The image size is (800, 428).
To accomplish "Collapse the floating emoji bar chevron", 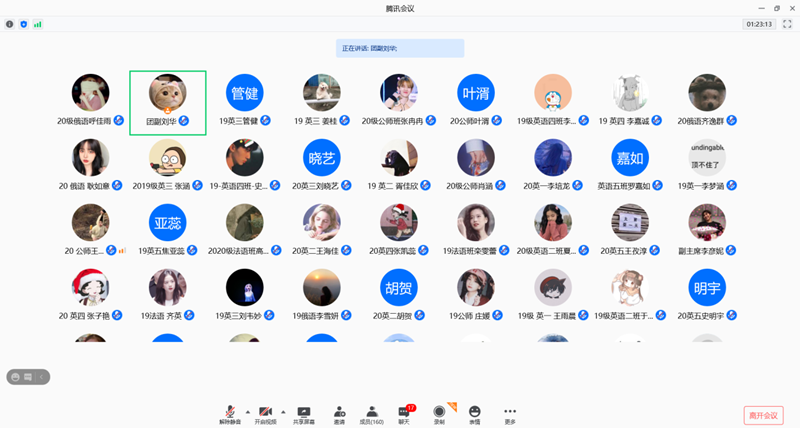I will coord(43,377).
